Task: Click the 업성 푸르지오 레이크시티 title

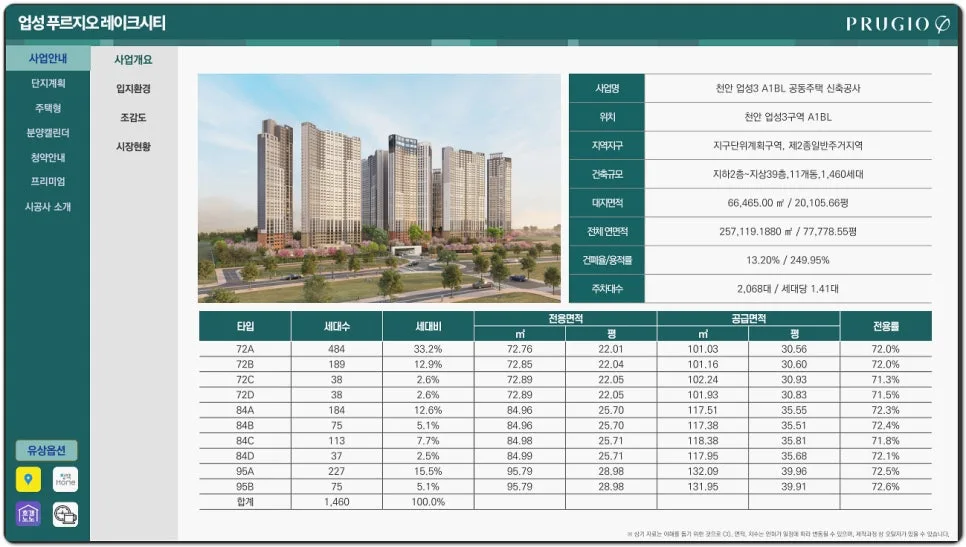Action: (x=92, y=23)
